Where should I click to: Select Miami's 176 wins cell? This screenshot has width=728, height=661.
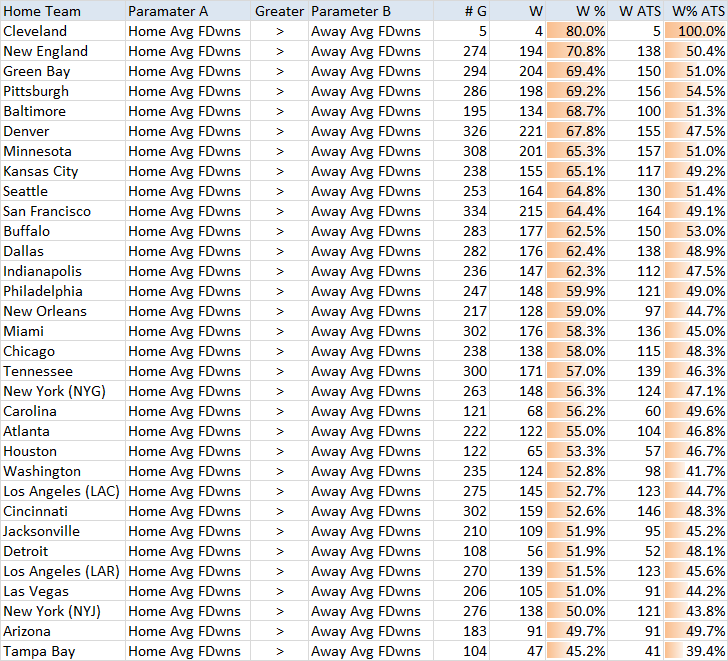pos(518,330)
